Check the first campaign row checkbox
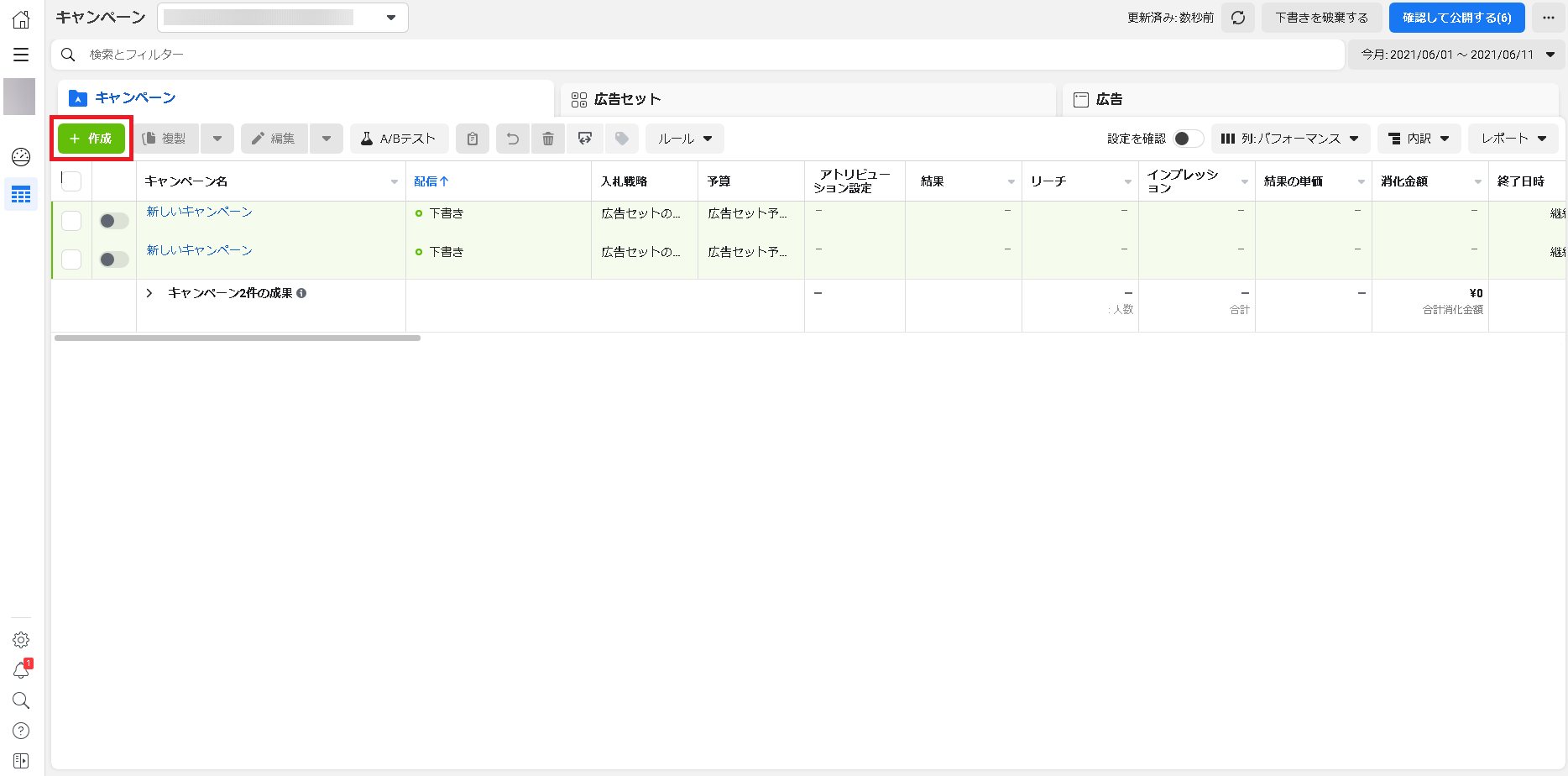This screenshot has width=1568, height=776. pyautogui.click(x=71, y=221)
